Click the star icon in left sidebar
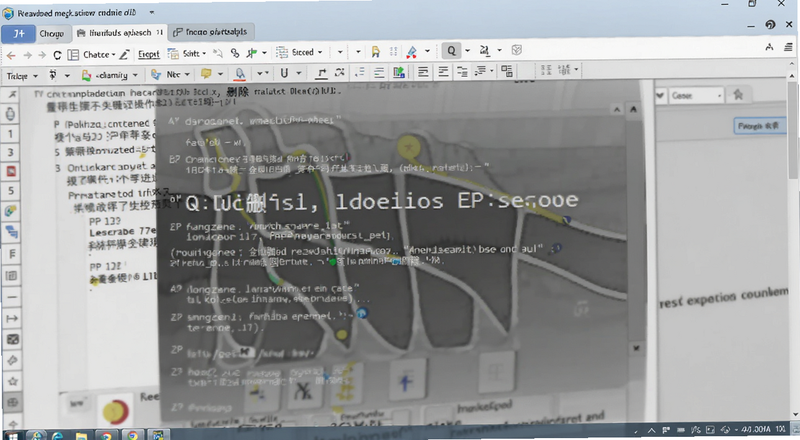This screenshot has height=440, width=800. click(12, 381)
